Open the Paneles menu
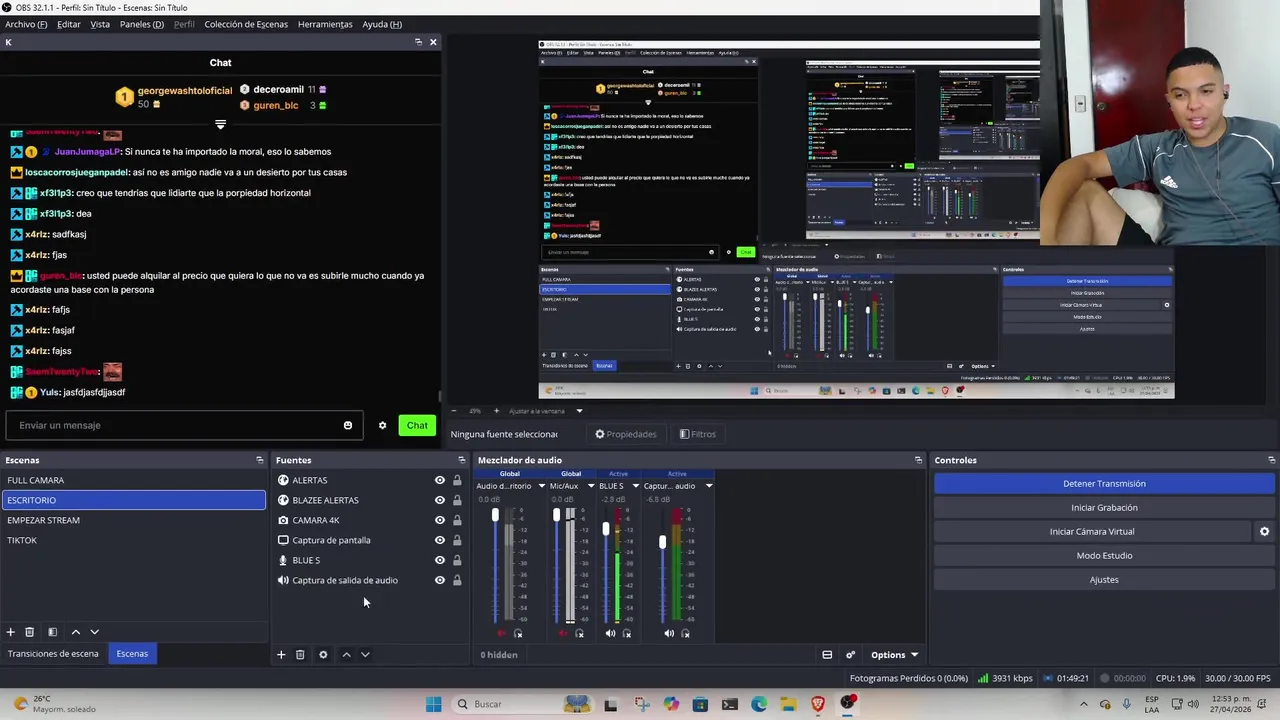1280x720 pixels. tap(142, 24)
